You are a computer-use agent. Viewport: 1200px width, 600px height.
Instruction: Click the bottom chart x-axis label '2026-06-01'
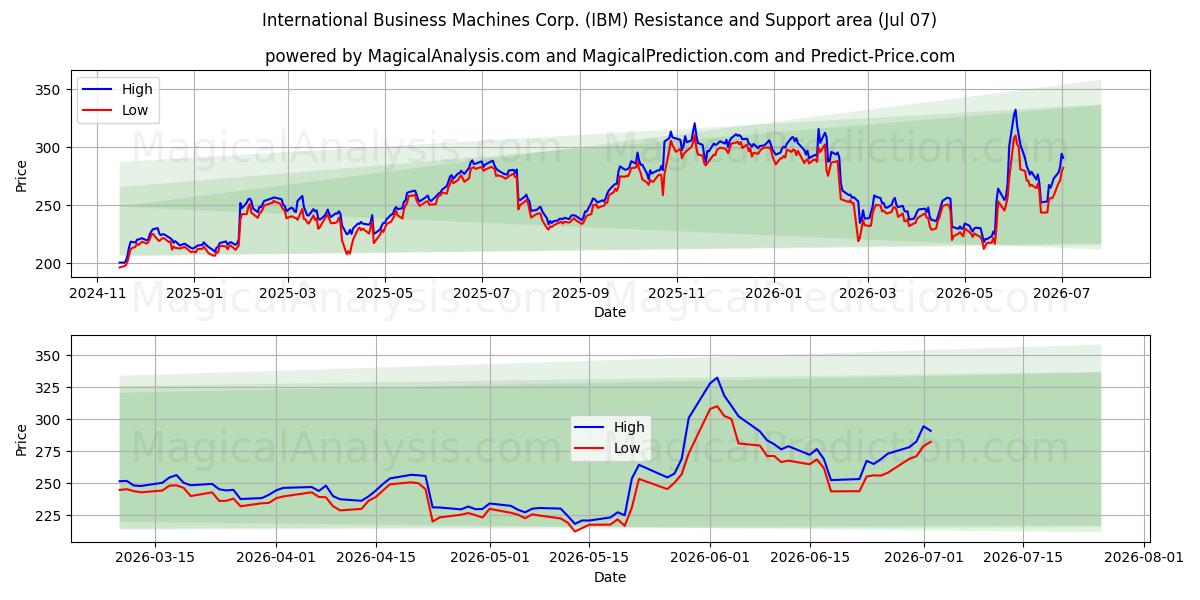710,559
